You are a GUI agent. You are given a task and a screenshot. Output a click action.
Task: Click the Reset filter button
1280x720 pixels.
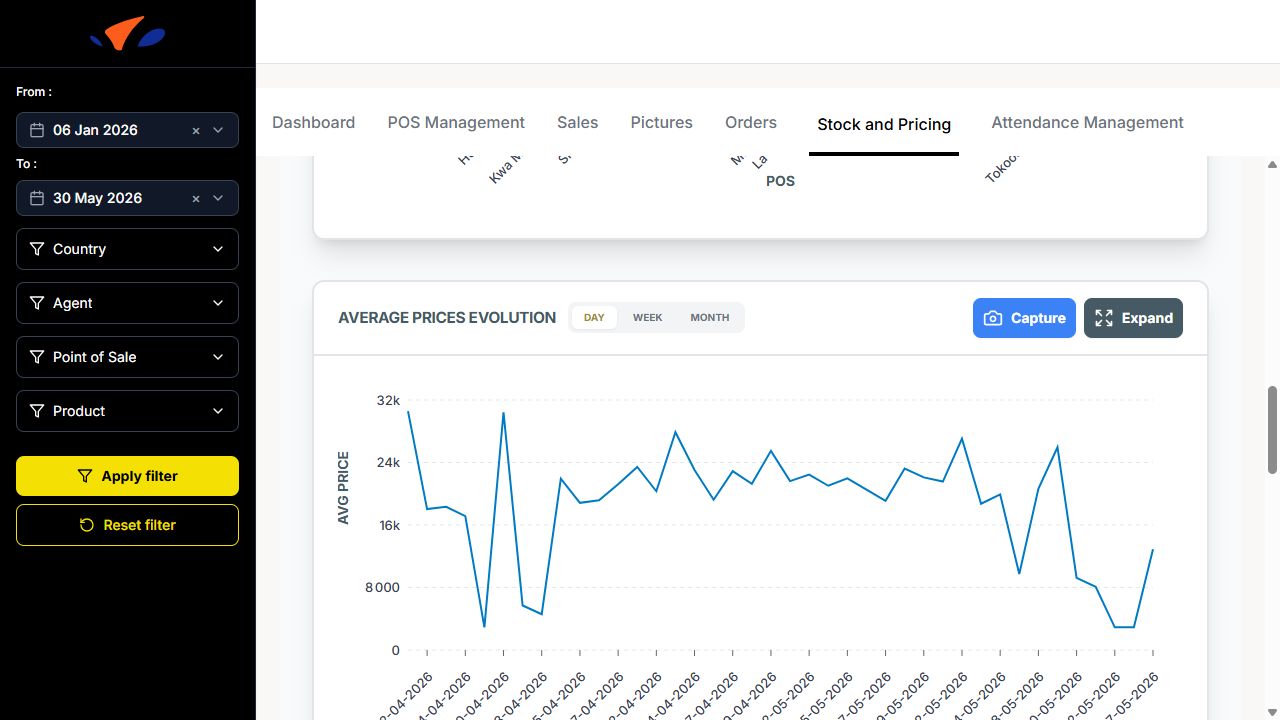127,525
